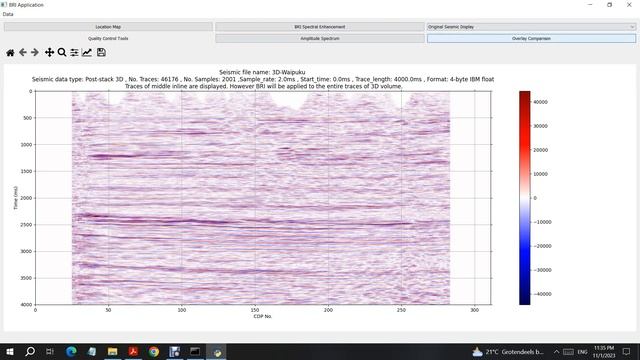The image size is (640, 360).
Task: Click the ENG language indicator
Action: (x=582, y=351)
